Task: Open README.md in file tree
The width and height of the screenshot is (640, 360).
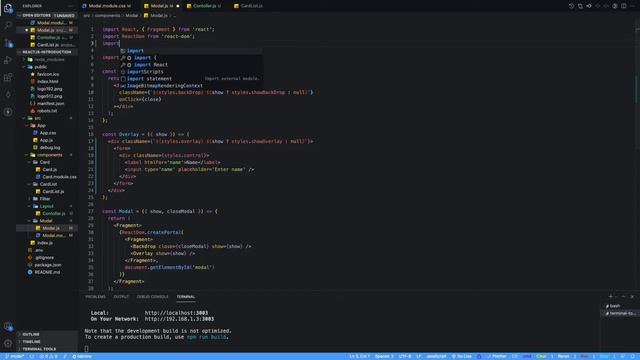Action: tap(47, 272)
